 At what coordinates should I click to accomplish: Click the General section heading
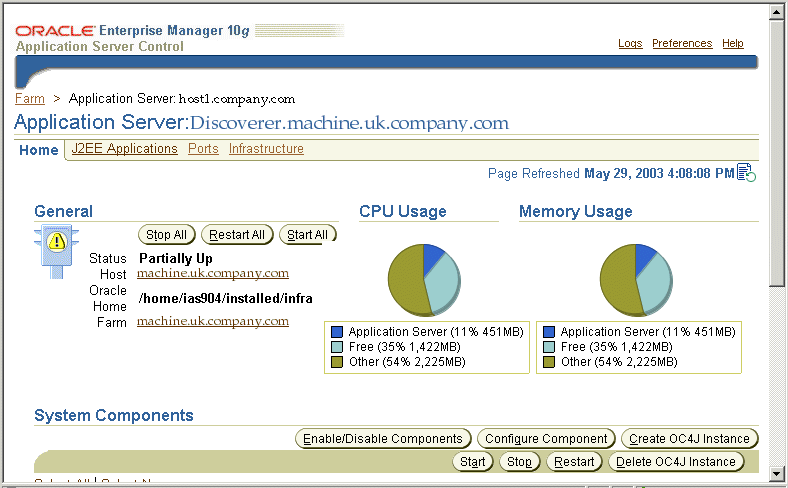[x=63, y=211]
